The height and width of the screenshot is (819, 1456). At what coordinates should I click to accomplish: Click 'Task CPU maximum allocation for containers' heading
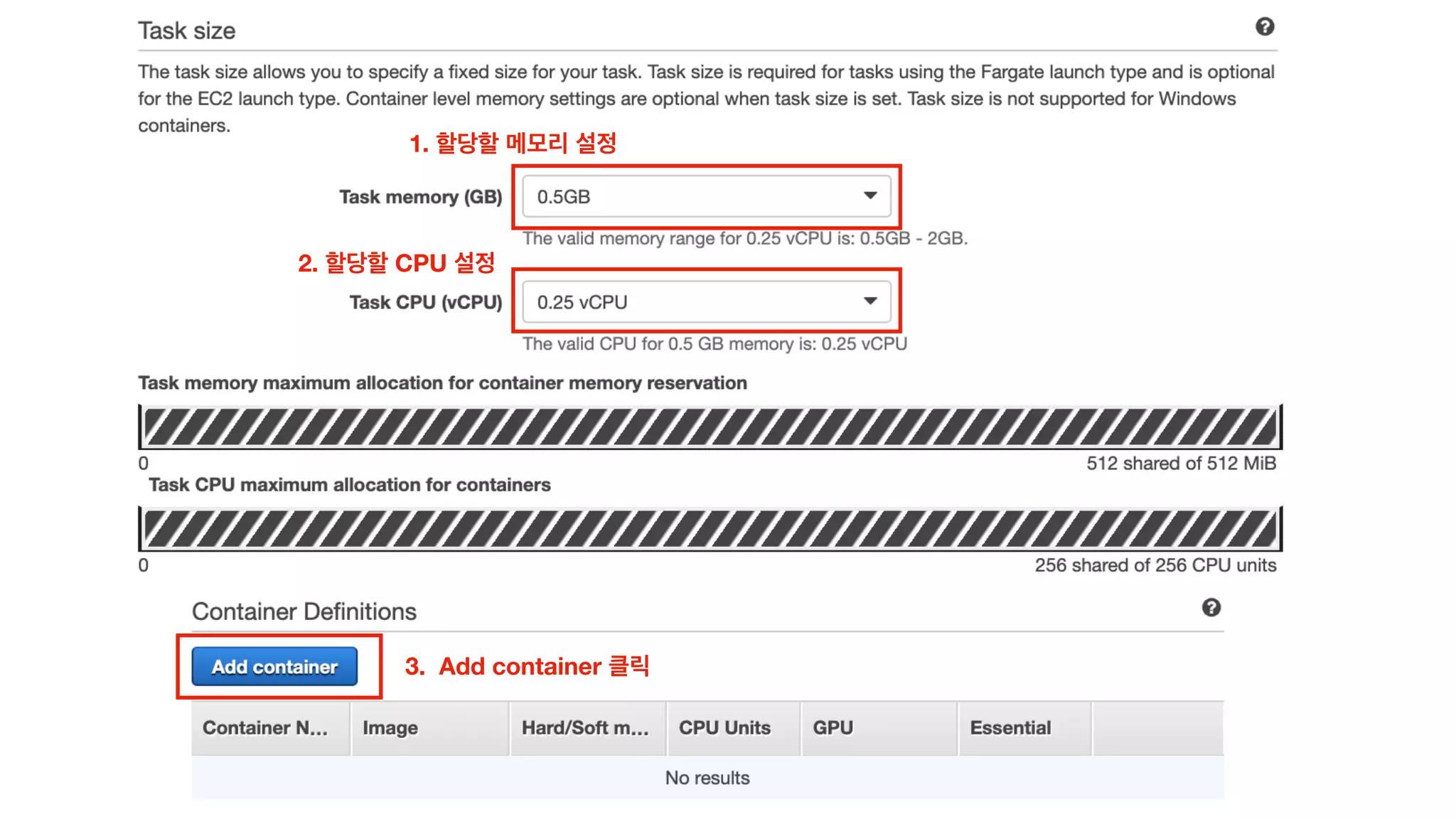(x=350, y=485)
